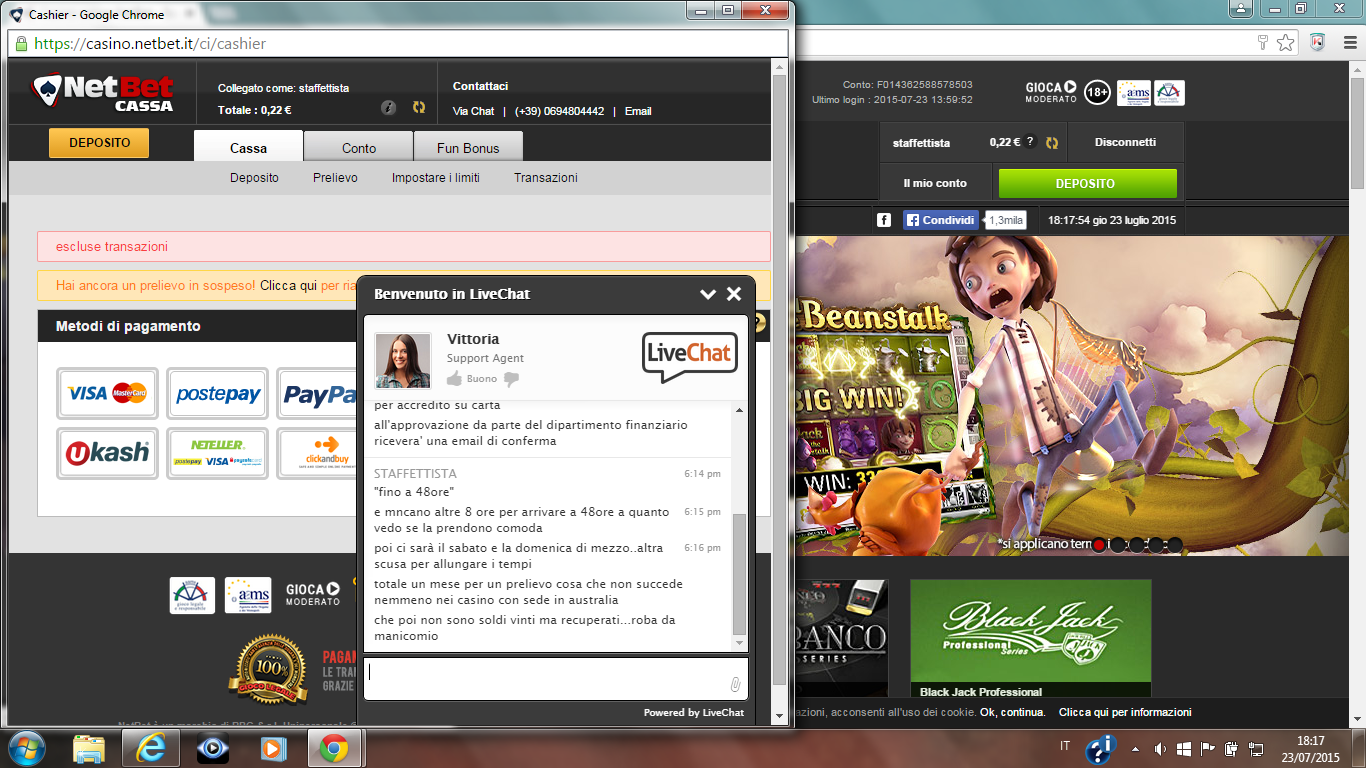Click the Gioca Moderato logo in casino header
Image resolution: width=1366 pixels, height=768 pixels.
pos(1051,92)
